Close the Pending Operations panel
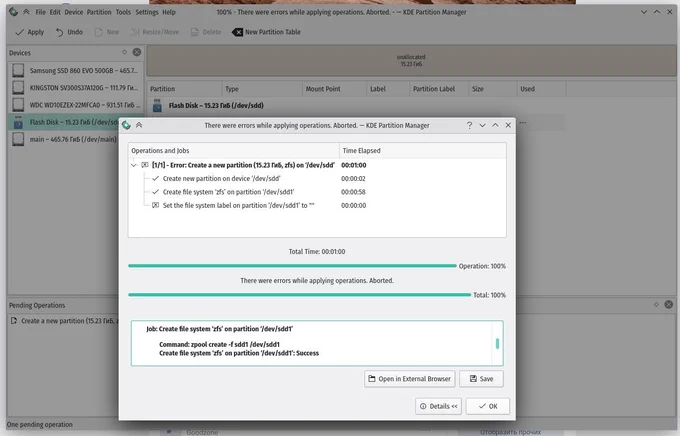Screen dimensions: 680x436 pos(669,305)
